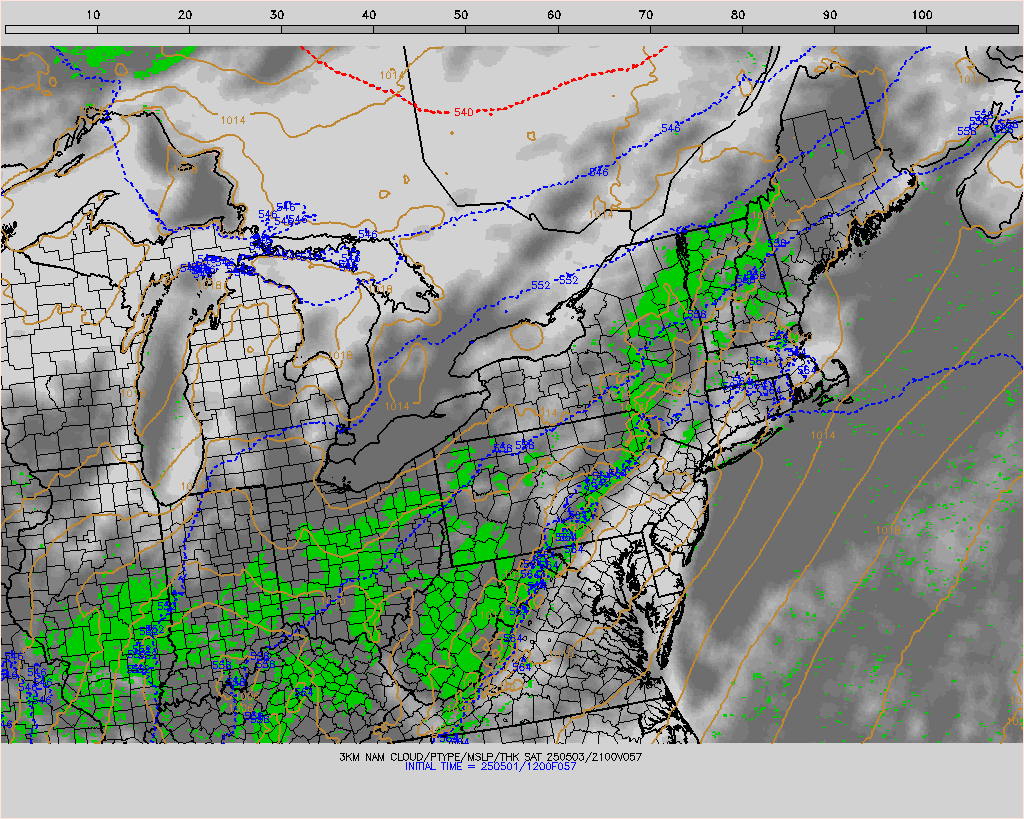Click the "70" label on the cloud scale
This screenshot has height=819, width=1024.
(646, 15)
